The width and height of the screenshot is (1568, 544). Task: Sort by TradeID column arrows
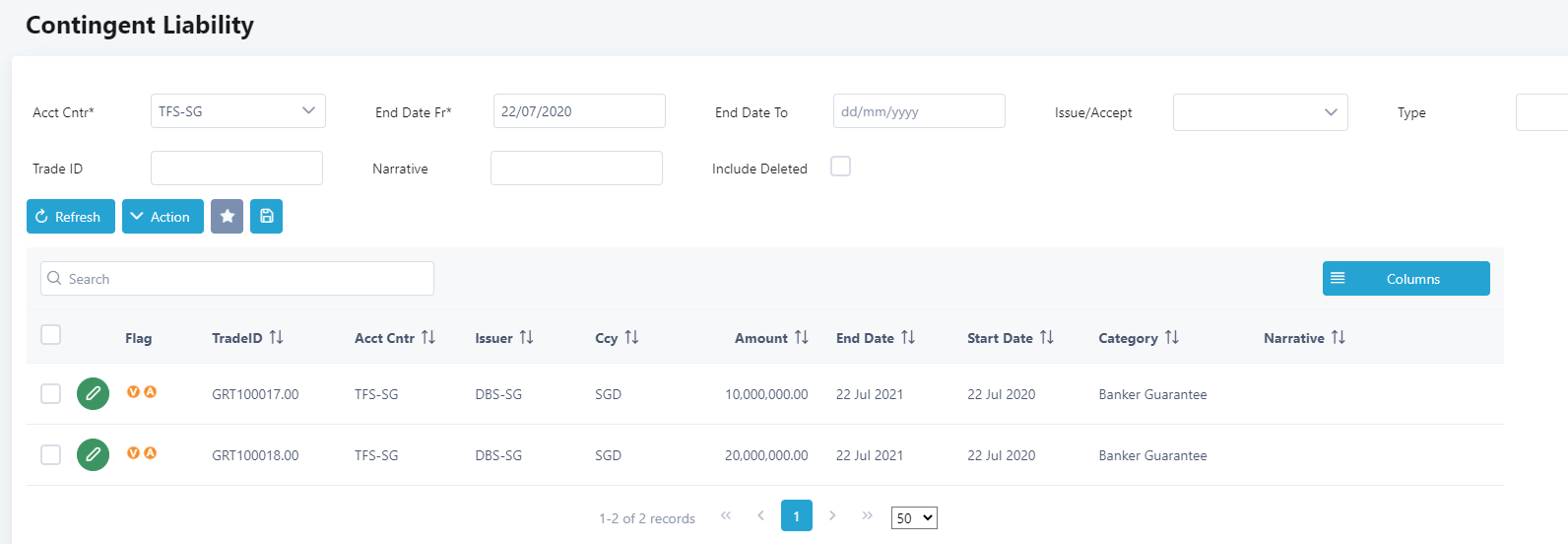pos(276,338)
